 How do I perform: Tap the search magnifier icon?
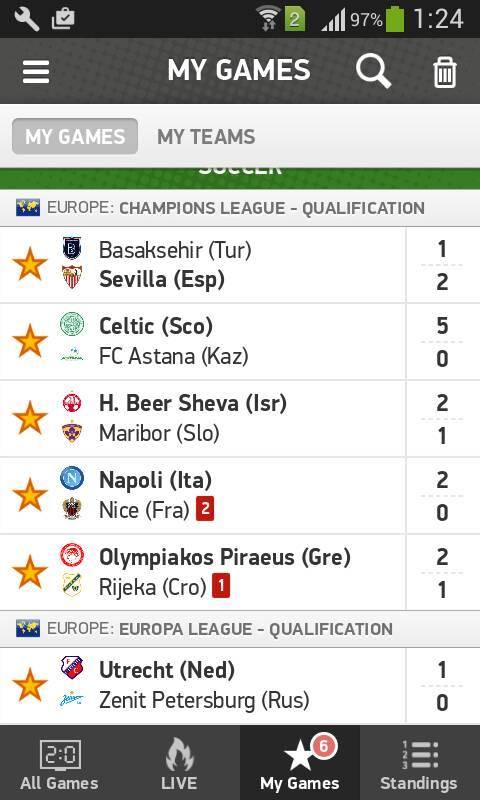click(373, 71)
